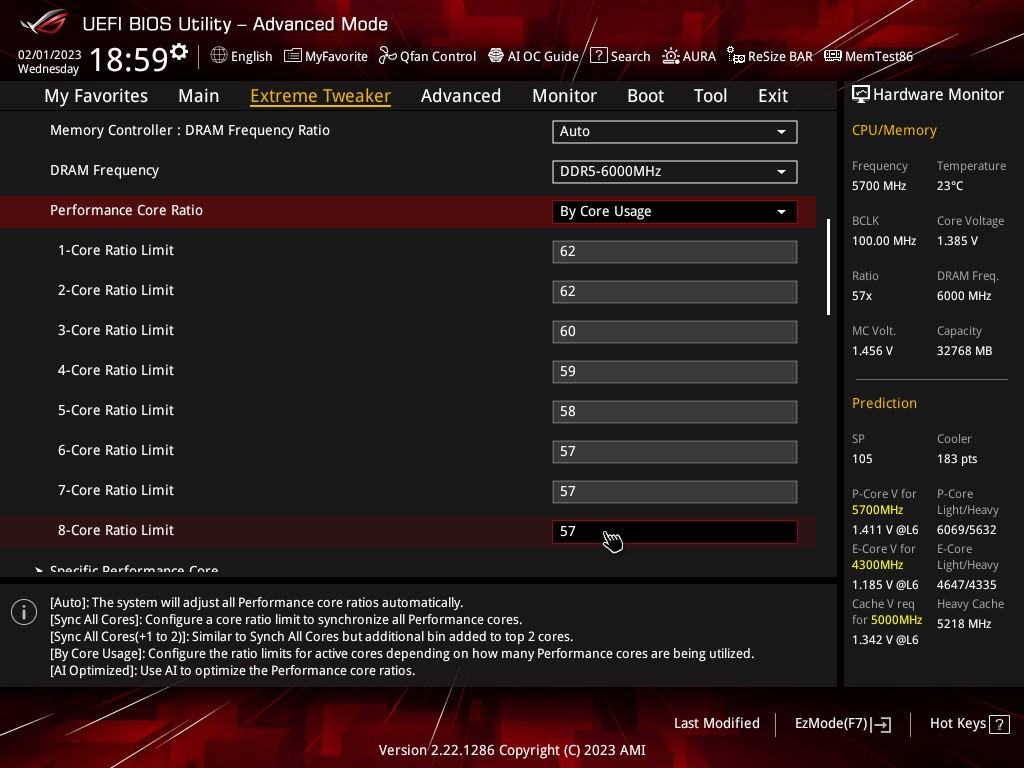
Task: Open MyFavorite list icon
Action: pyautogui.click(x=293, y=56)
